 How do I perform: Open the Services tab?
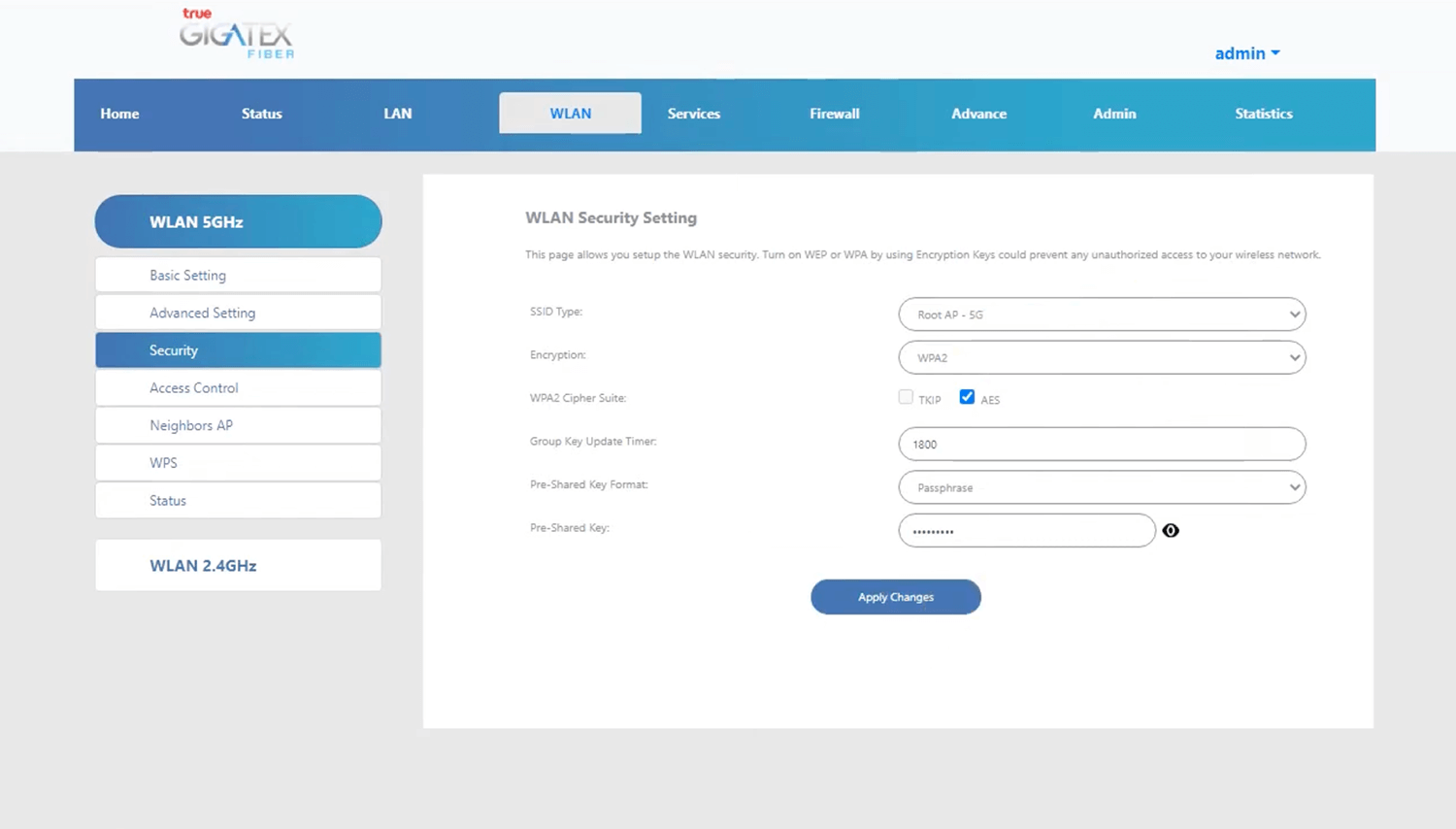(x=693, y=114)
